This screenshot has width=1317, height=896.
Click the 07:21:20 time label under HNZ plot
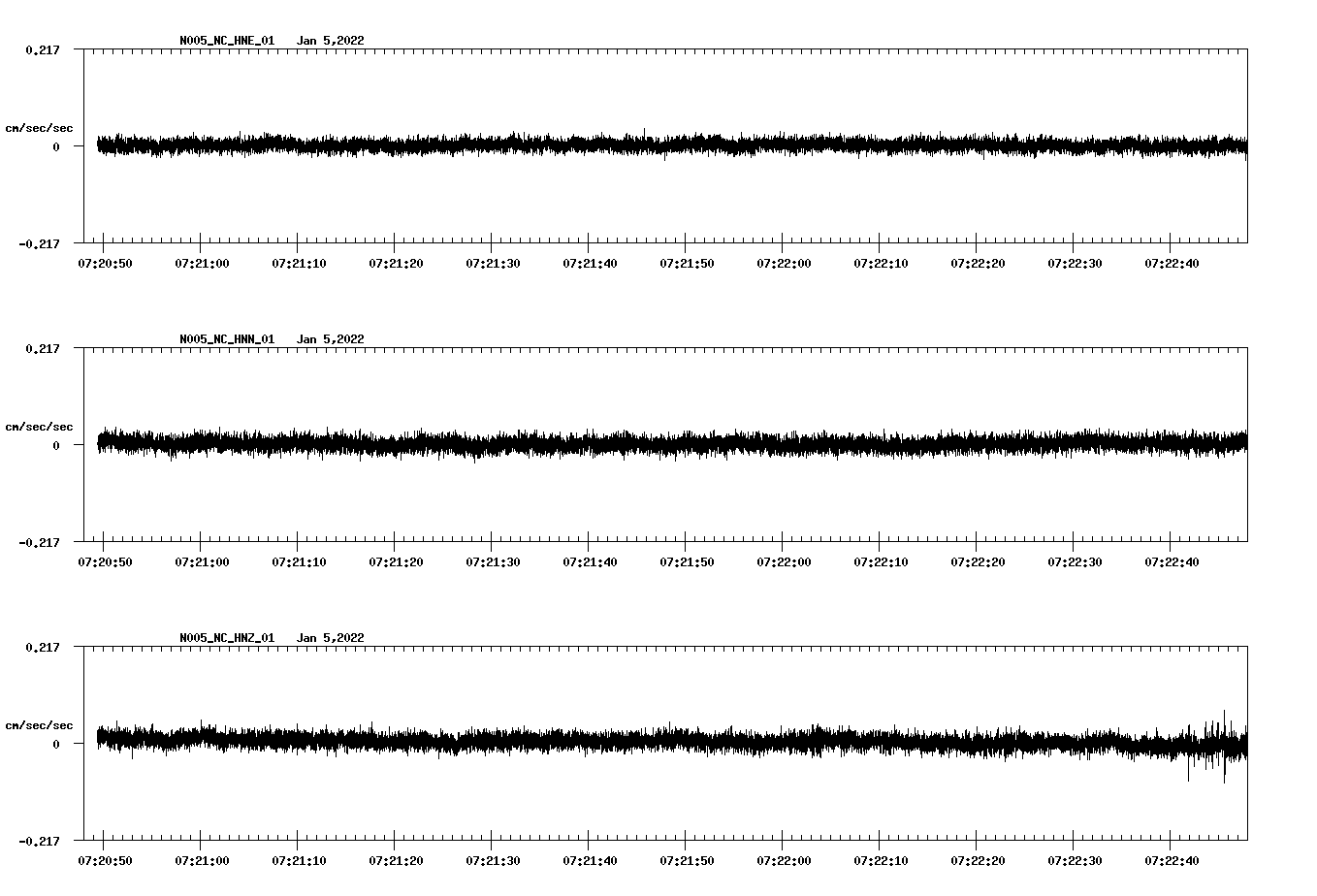pos(396,860)
